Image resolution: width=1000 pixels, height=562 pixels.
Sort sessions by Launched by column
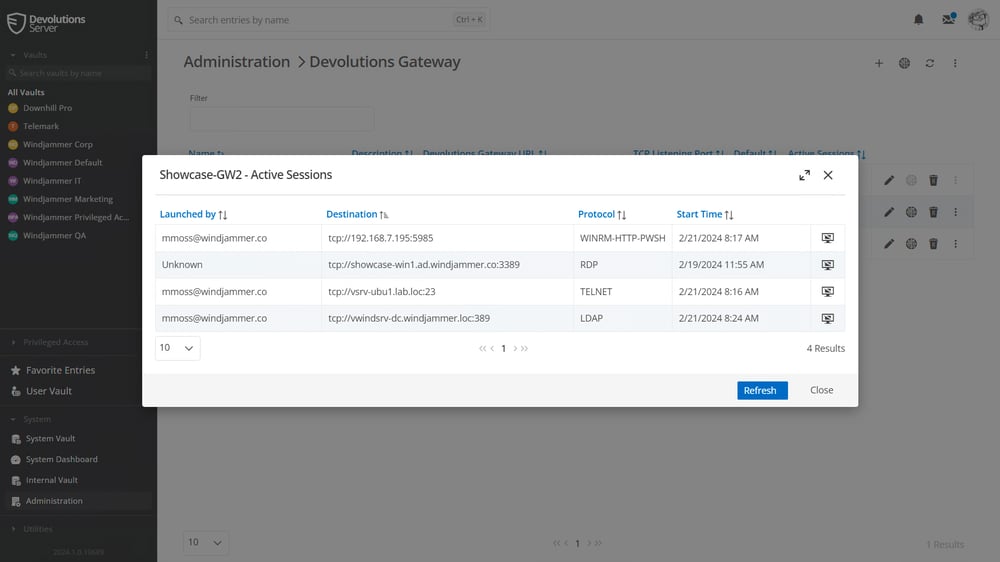click(x=193, y=214)
